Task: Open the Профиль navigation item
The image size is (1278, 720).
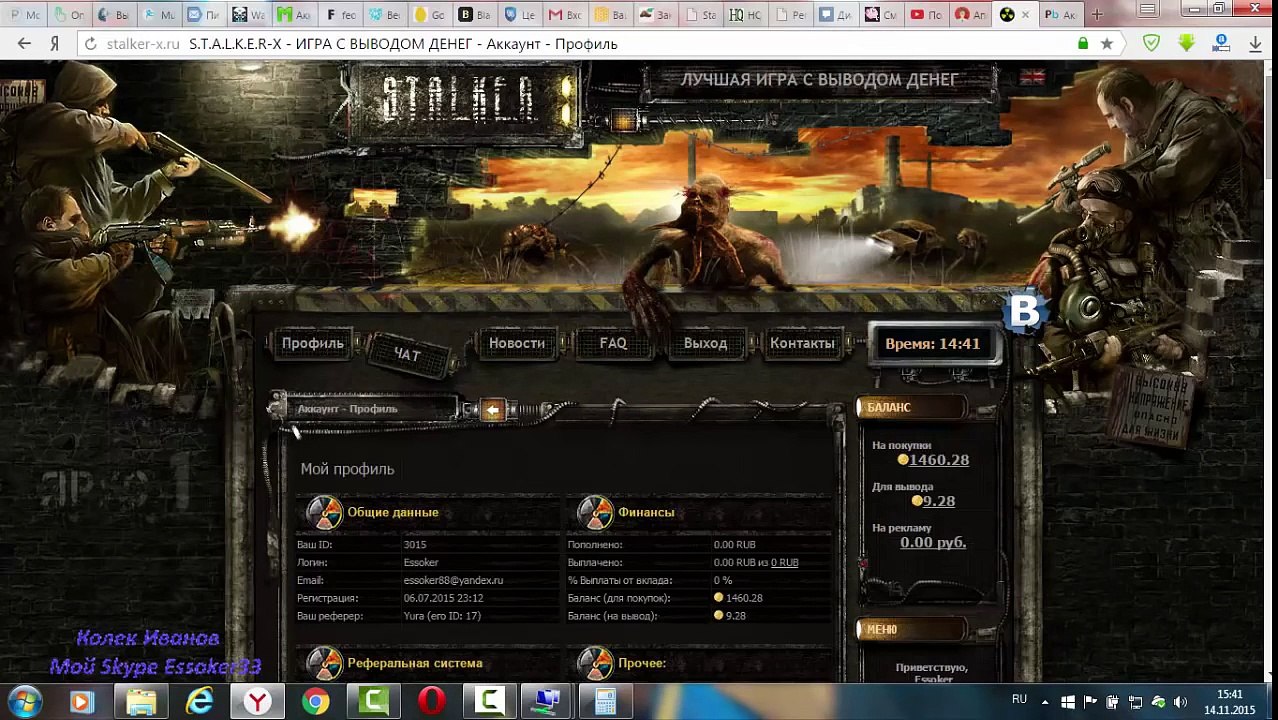Action: point(312,343)
